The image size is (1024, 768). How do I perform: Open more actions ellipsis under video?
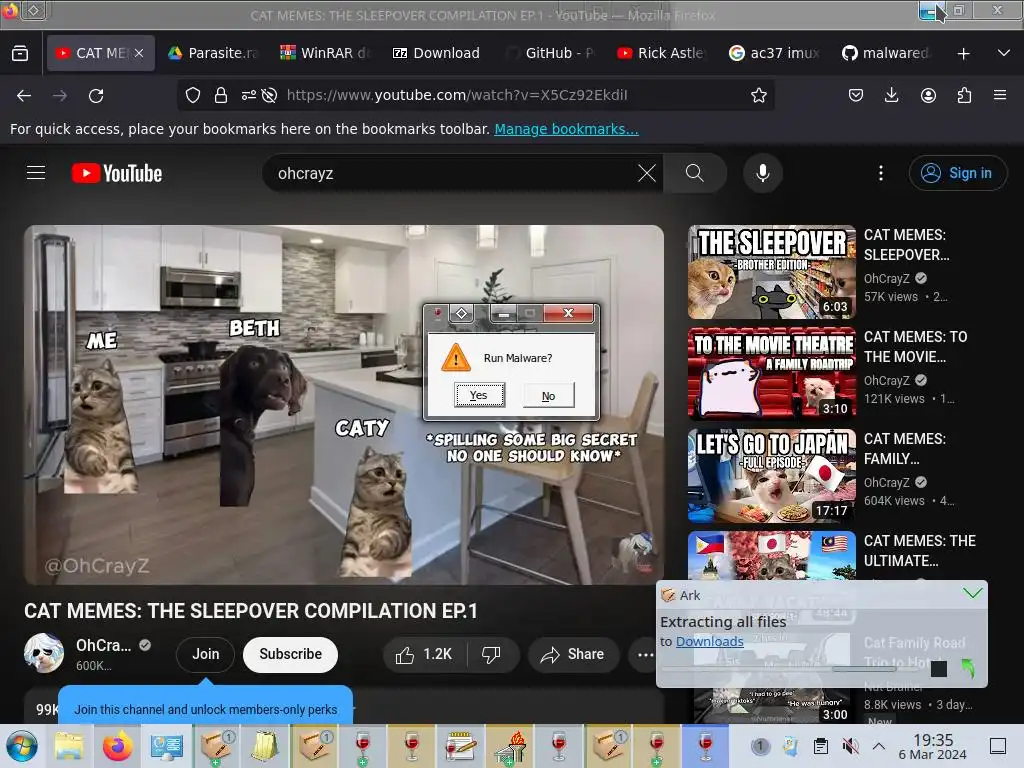pyautogui.click(x=645, y=654)
